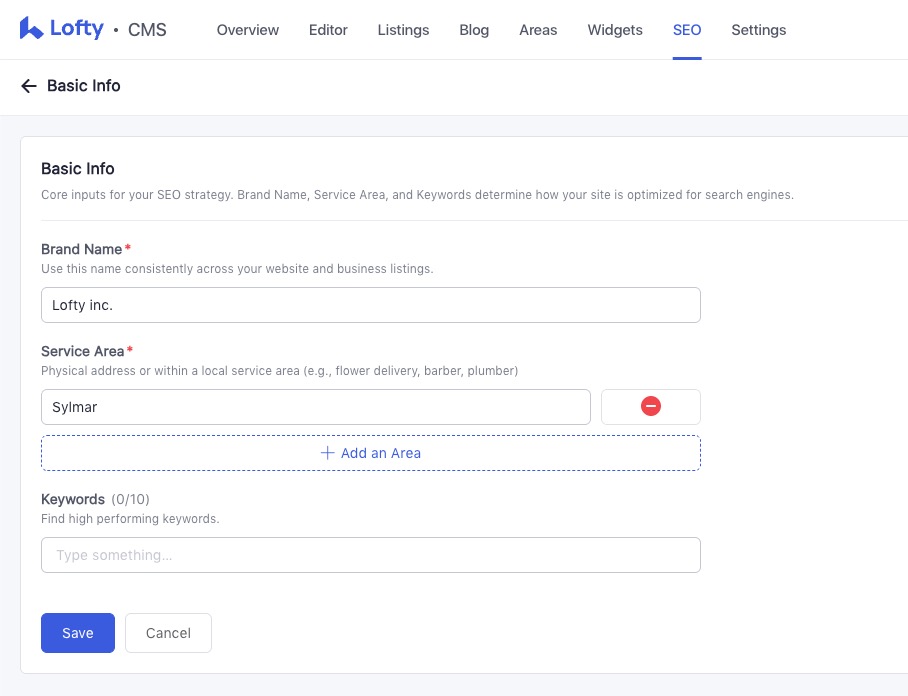
Task: Switch to the Listings tab
Action: click(403, 30)
